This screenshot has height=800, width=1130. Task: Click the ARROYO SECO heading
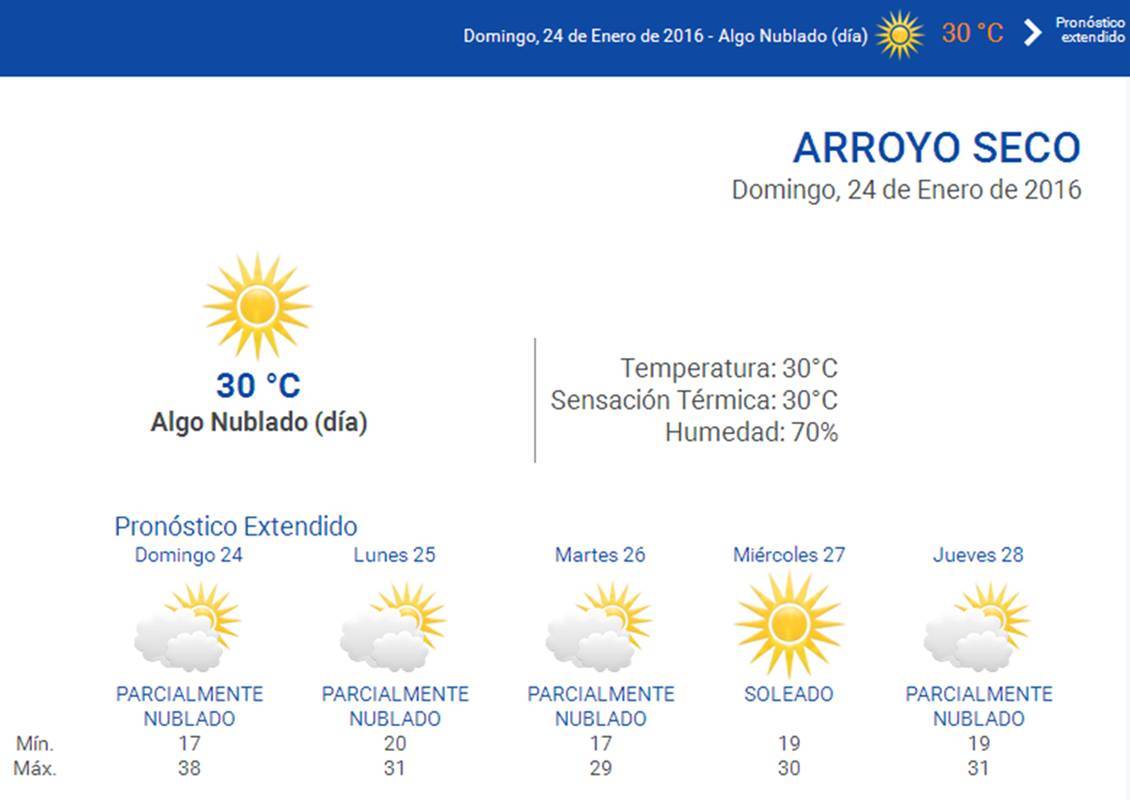[x=937, y=148]
